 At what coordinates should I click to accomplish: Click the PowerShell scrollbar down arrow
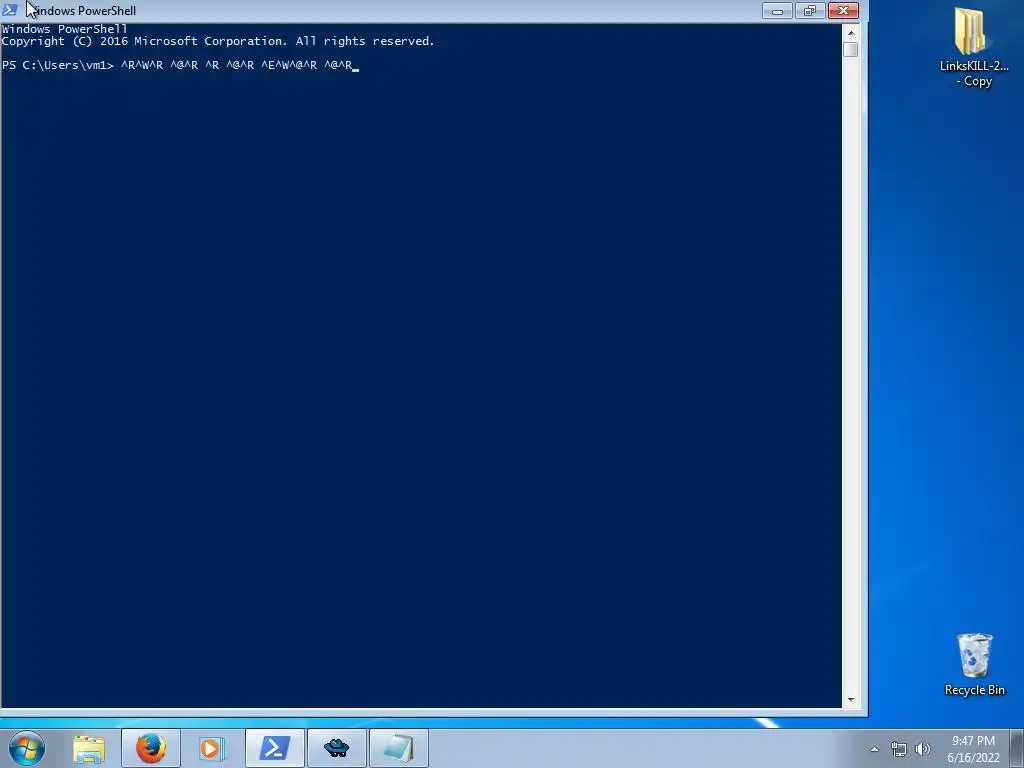tap(850, 699)
